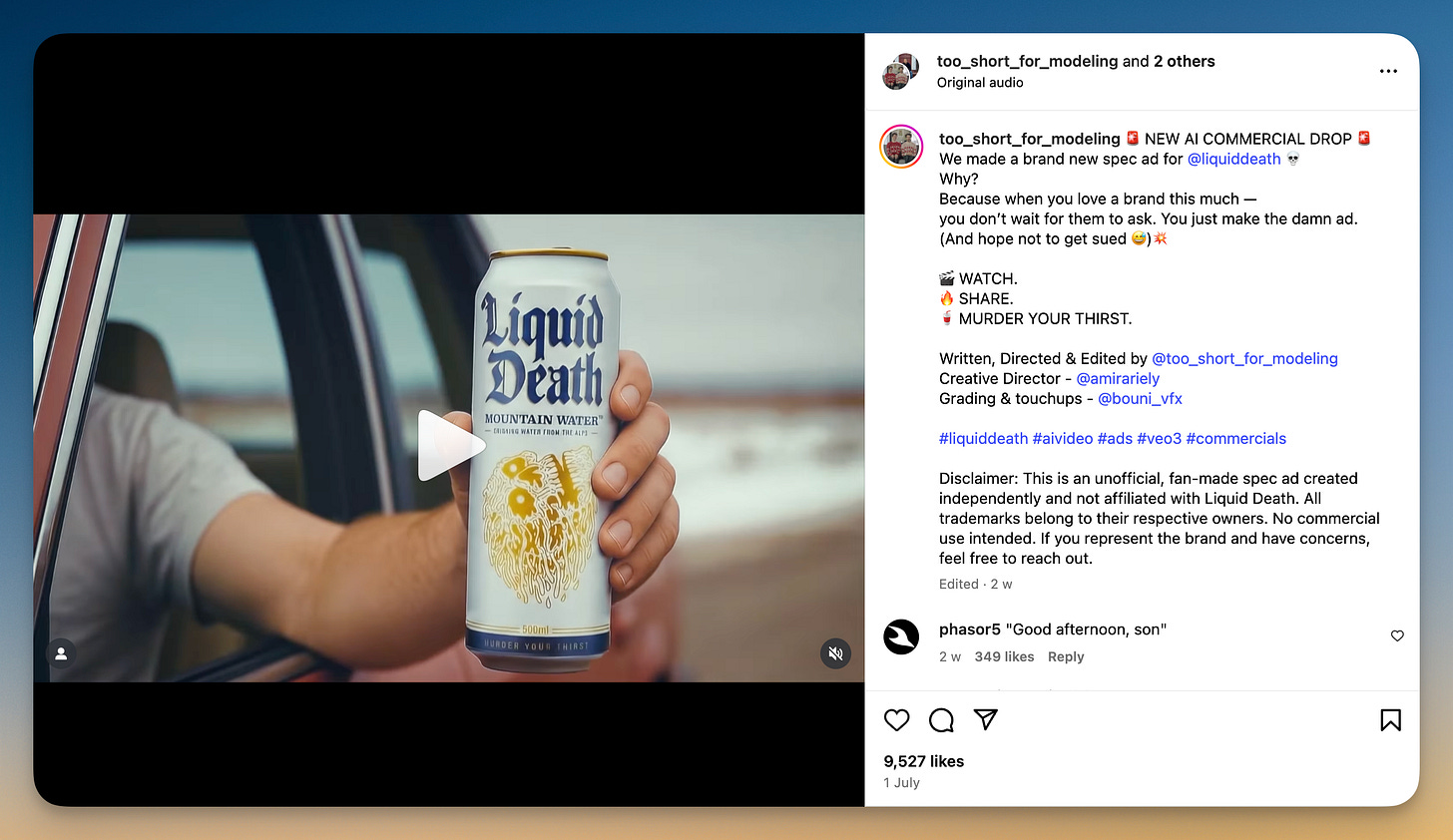View the 9,527 likes list
The width and height of the screenshot is (1453, 840).
tap(923, 761)
